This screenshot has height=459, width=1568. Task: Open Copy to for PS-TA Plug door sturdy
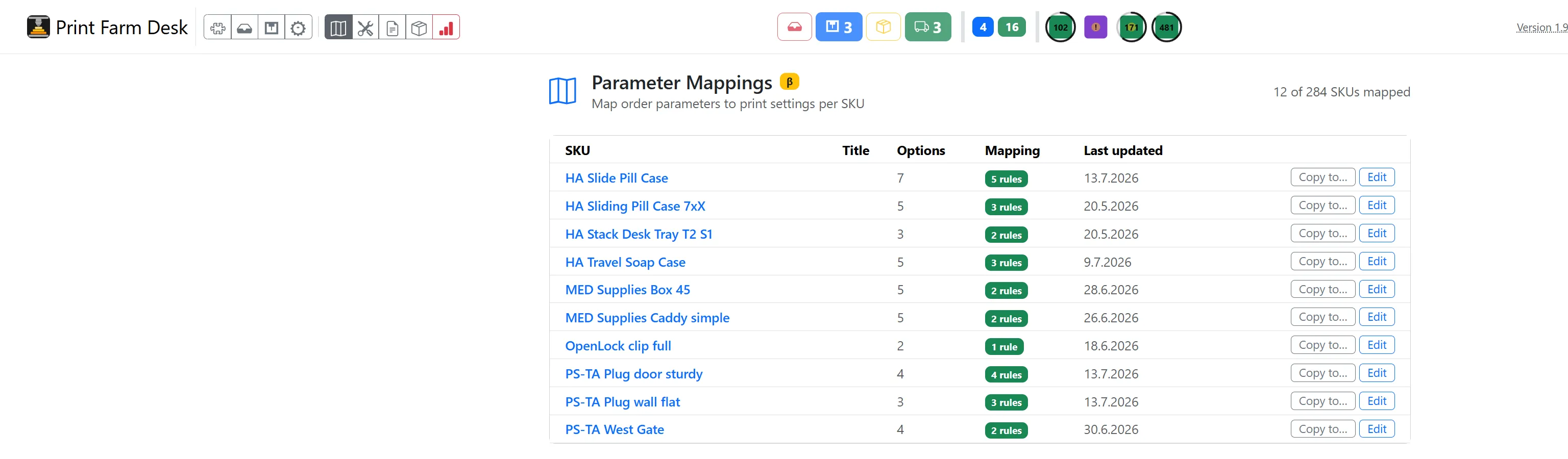pyautogui.click(x=1322, y=373)
